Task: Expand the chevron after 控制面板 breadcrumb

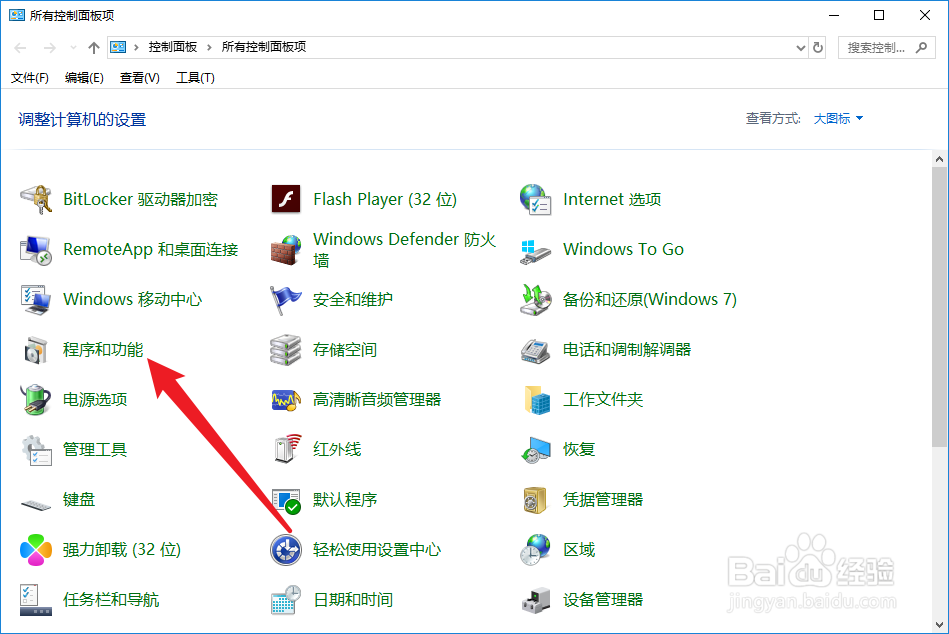Action: pyautogui.click(x=209, y=47)
